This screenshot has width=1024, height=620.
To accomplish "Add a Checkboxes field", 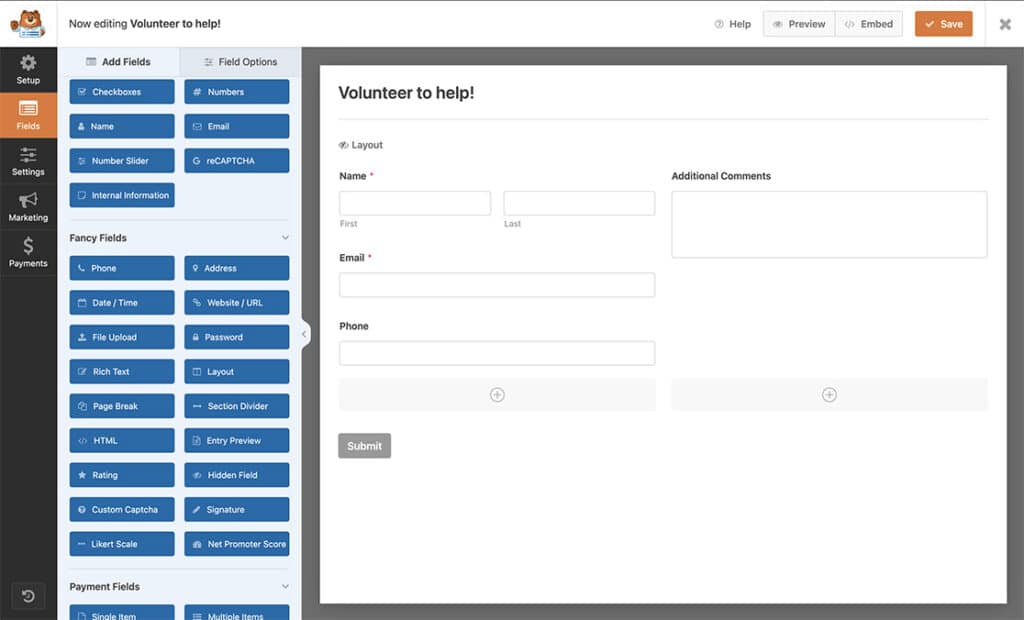I will pos(122,92).
